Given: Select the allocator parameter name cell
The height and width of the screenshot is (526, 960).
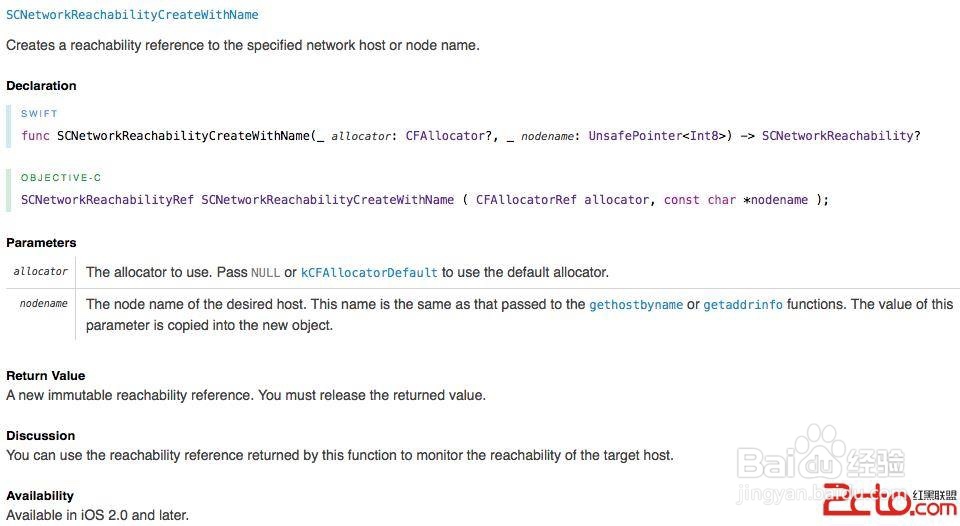Looking at the screenshot, I should pyautogui.click(x=40, y=272).
